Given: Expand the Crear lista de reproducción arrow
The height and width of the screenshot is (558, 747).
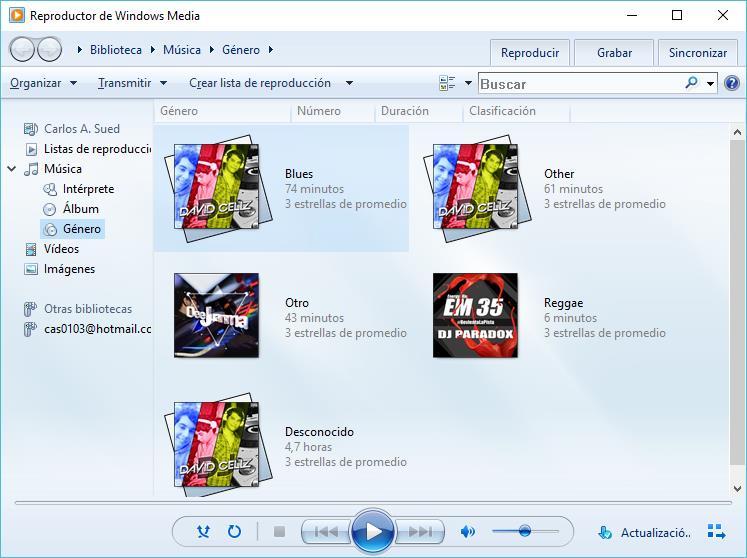Looking at the screenshot, I should (x=349, y=83).
